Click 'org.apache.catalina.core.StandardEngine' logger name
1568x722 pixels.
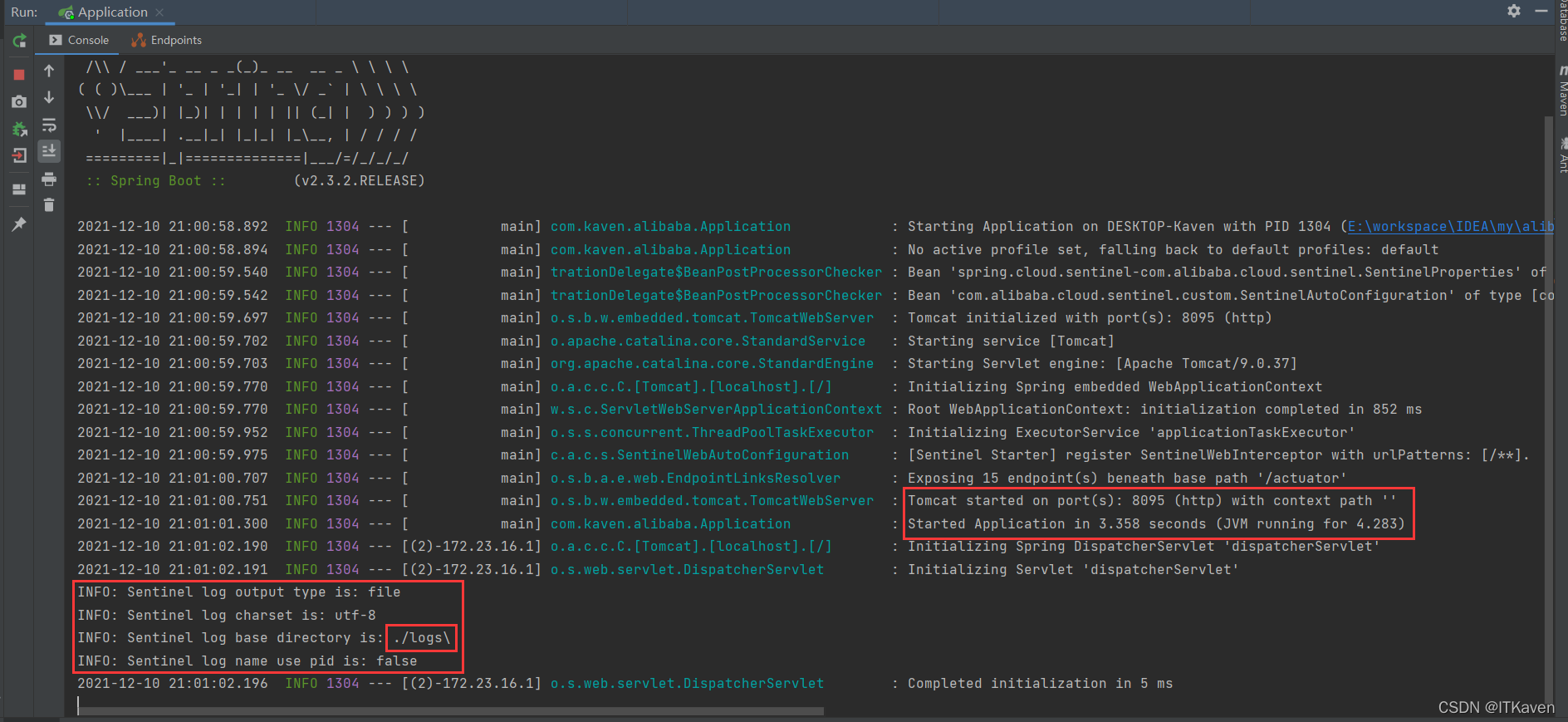click(712, 364)
